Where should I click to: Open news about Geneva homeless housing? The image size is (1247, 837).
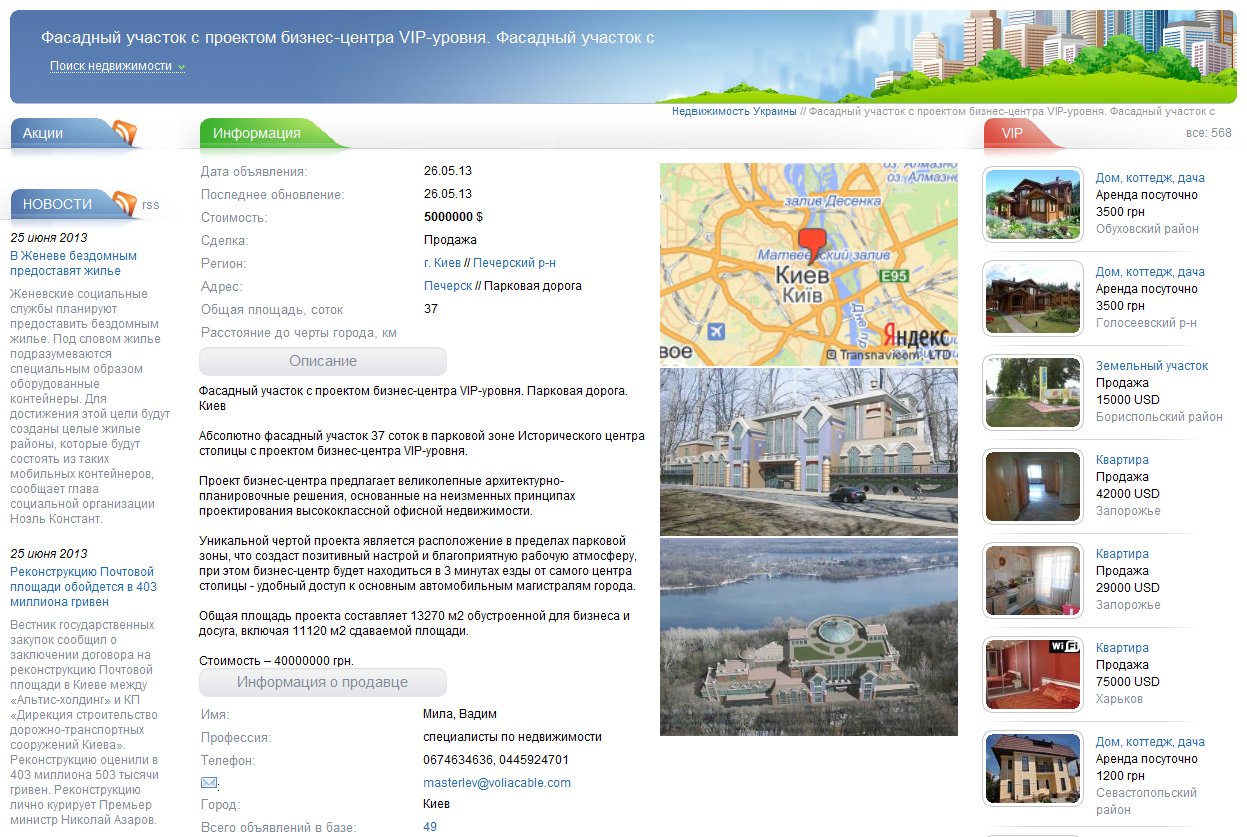point(73,263)
